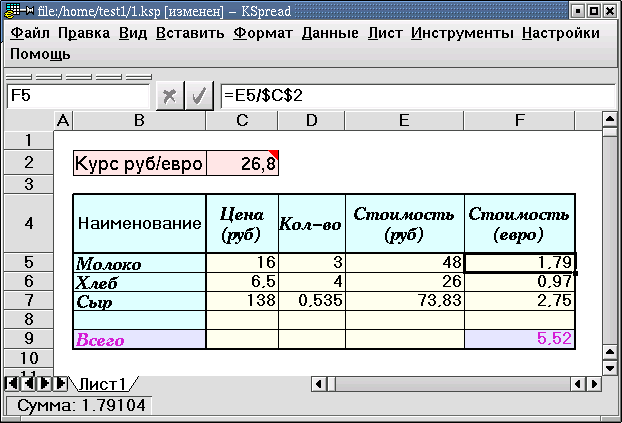Viewport: 622px width, 423px height.
Task: Select row 9 header
Action: pos(29,338)
